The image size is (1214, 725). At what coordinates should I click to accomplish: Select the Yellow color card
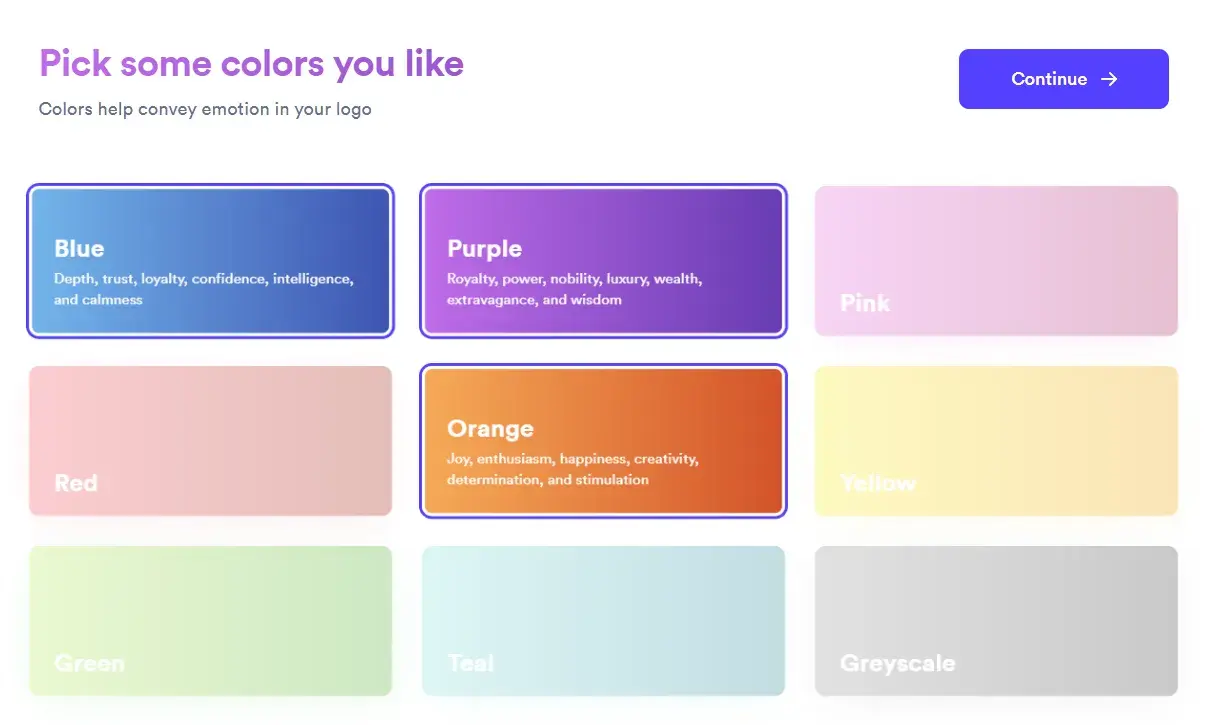point(996,440)
